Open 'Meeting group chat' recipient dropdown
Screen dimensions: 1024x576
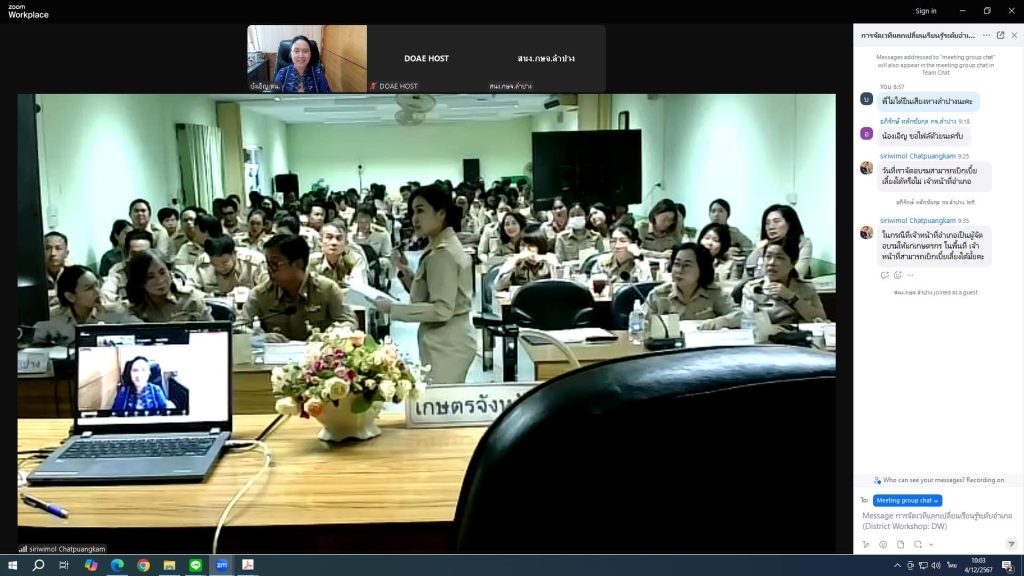[907, 500]
